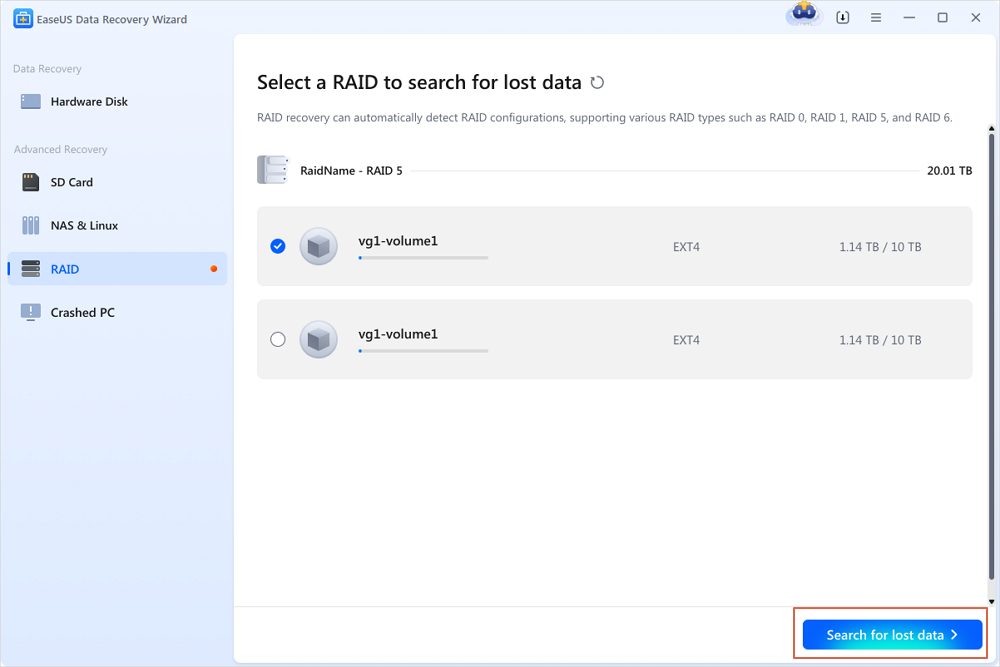Click the EaseUS app logo icon
The width and height of the screenshot is (1000, 667).
(x=23, y=18)
